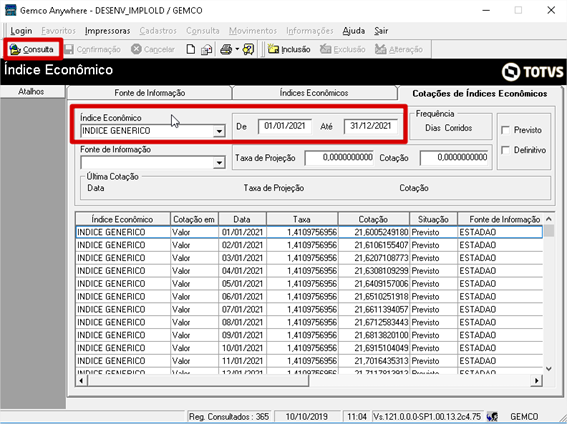The height and width of the screenshot is (424, 567).
Task: Open the greyed Cadastros menu
Action: point(158,31)
